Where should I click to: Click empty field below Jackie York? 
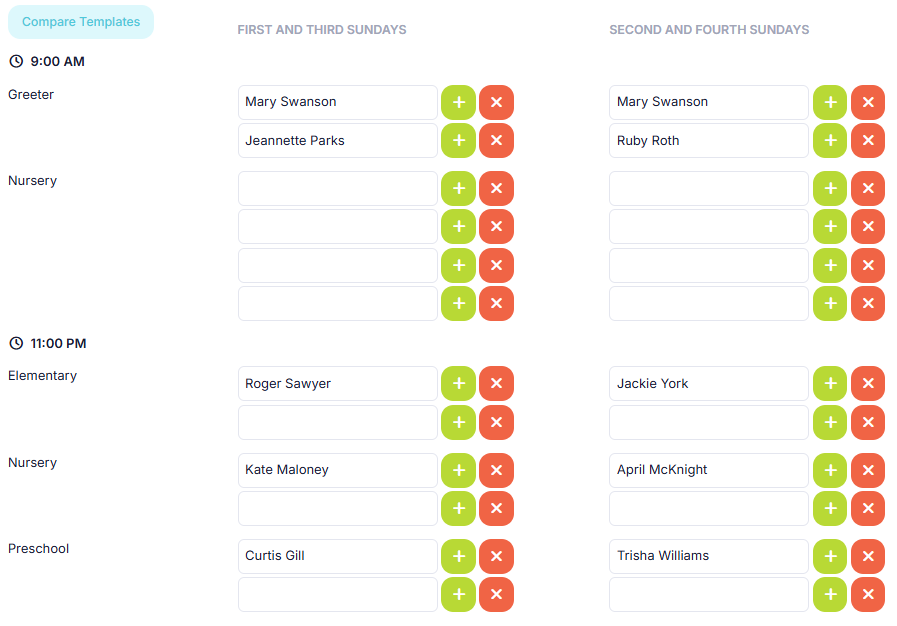(x=708, y=422)
